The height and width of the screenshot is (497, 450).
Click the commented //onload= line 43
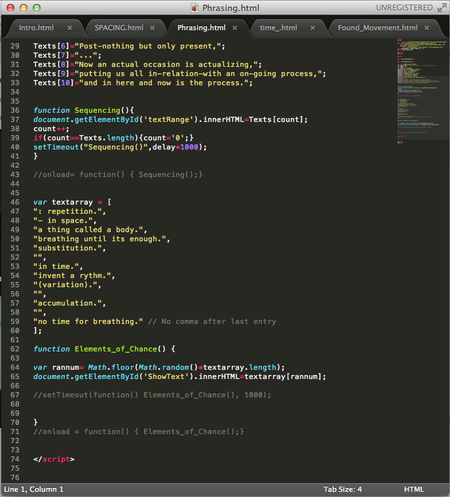(x=118, y=175)
